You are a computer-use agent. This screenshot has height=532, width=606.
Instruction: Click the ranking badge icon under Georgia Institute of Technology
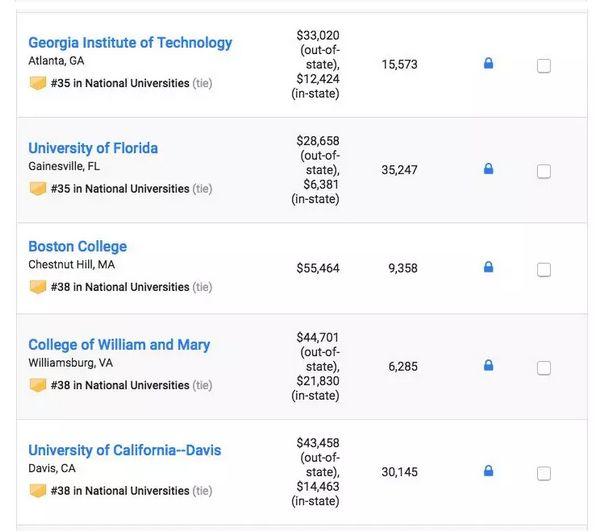[38, 83]
